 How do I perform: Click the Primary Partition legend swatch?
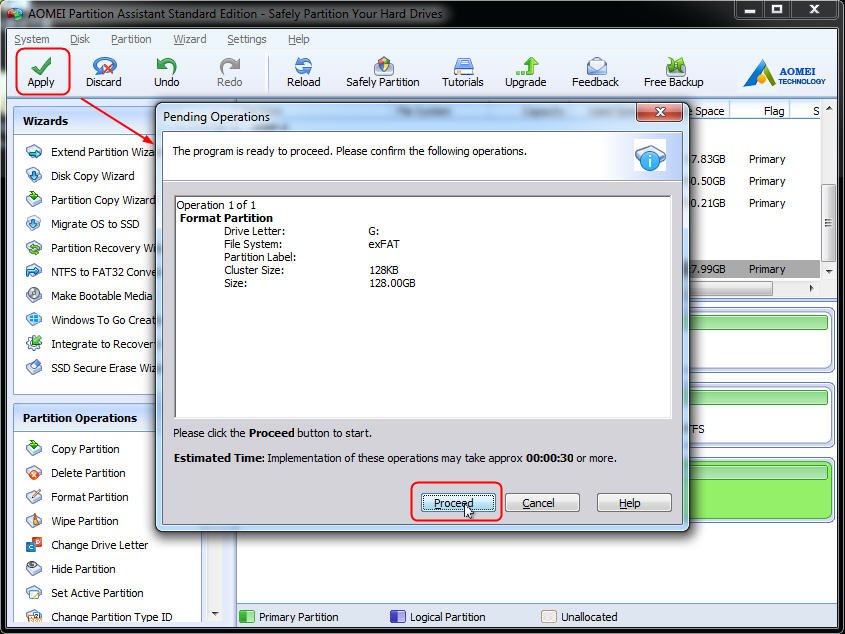coord(247,616)
